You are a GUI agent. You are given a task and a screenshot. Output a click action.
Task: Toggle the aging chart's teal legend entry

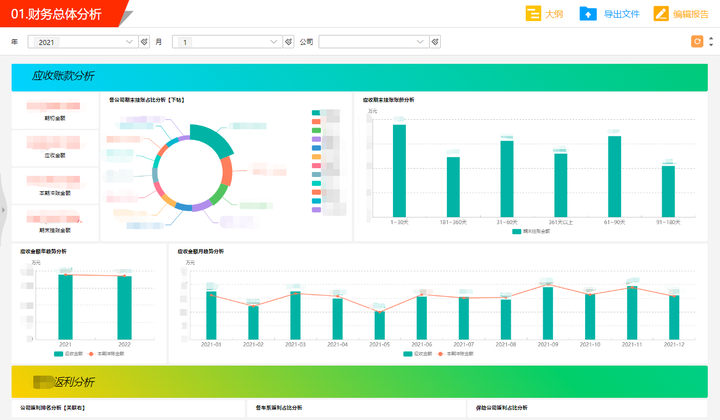click(x=531, y=231)
